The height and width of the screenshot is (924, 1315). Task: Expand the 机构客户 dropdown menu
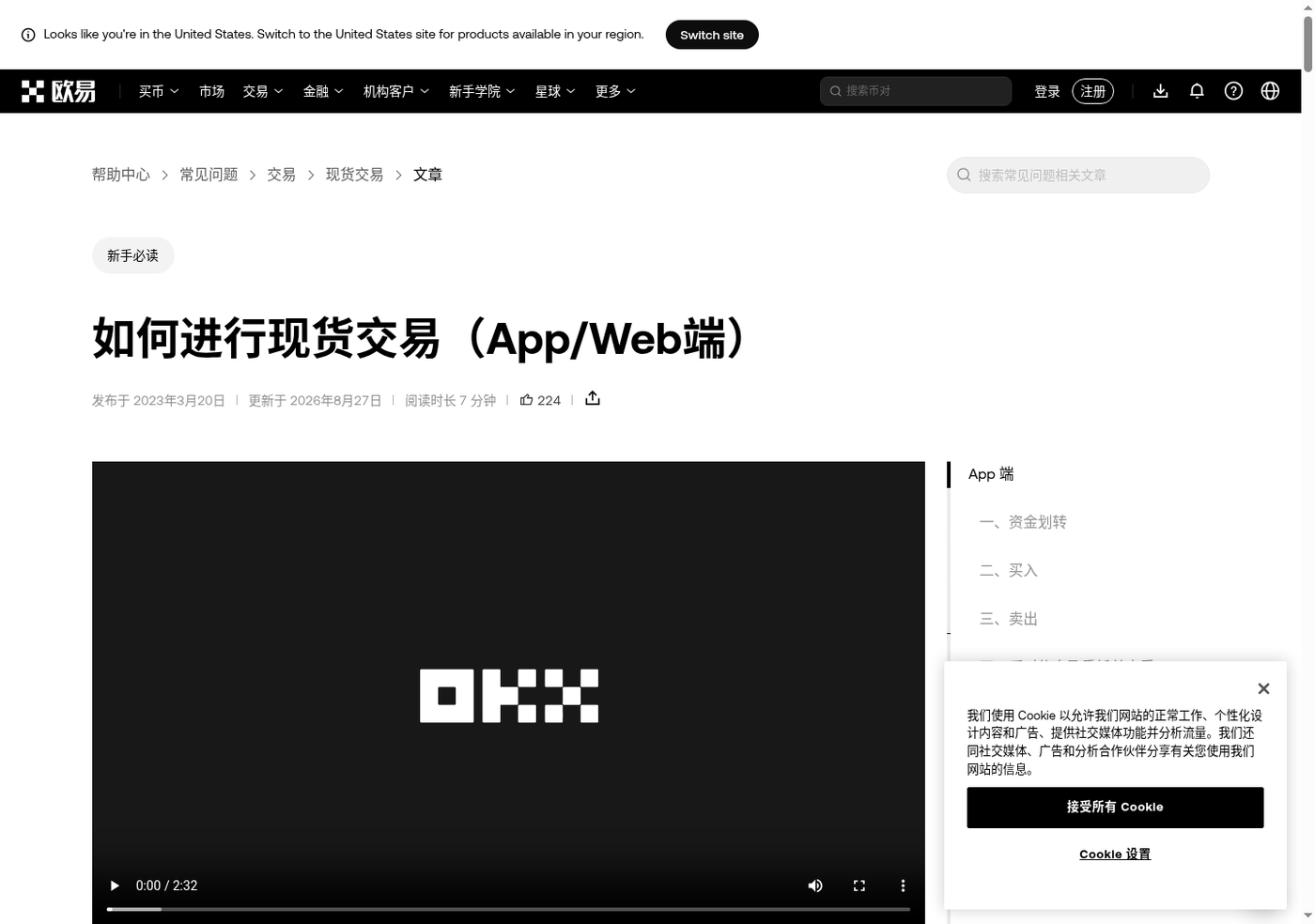tap(396, 91)
